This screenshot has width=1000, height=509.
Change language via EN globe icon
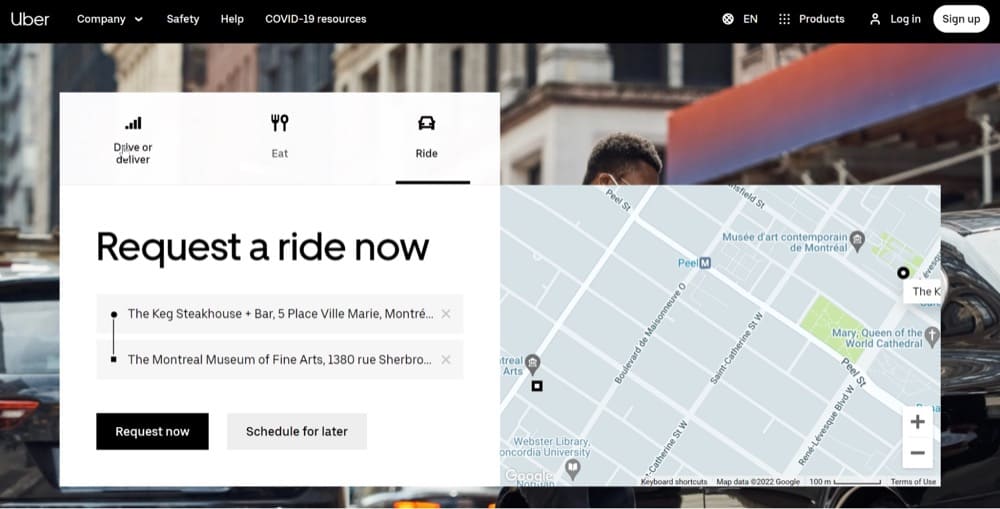(740, 19)
